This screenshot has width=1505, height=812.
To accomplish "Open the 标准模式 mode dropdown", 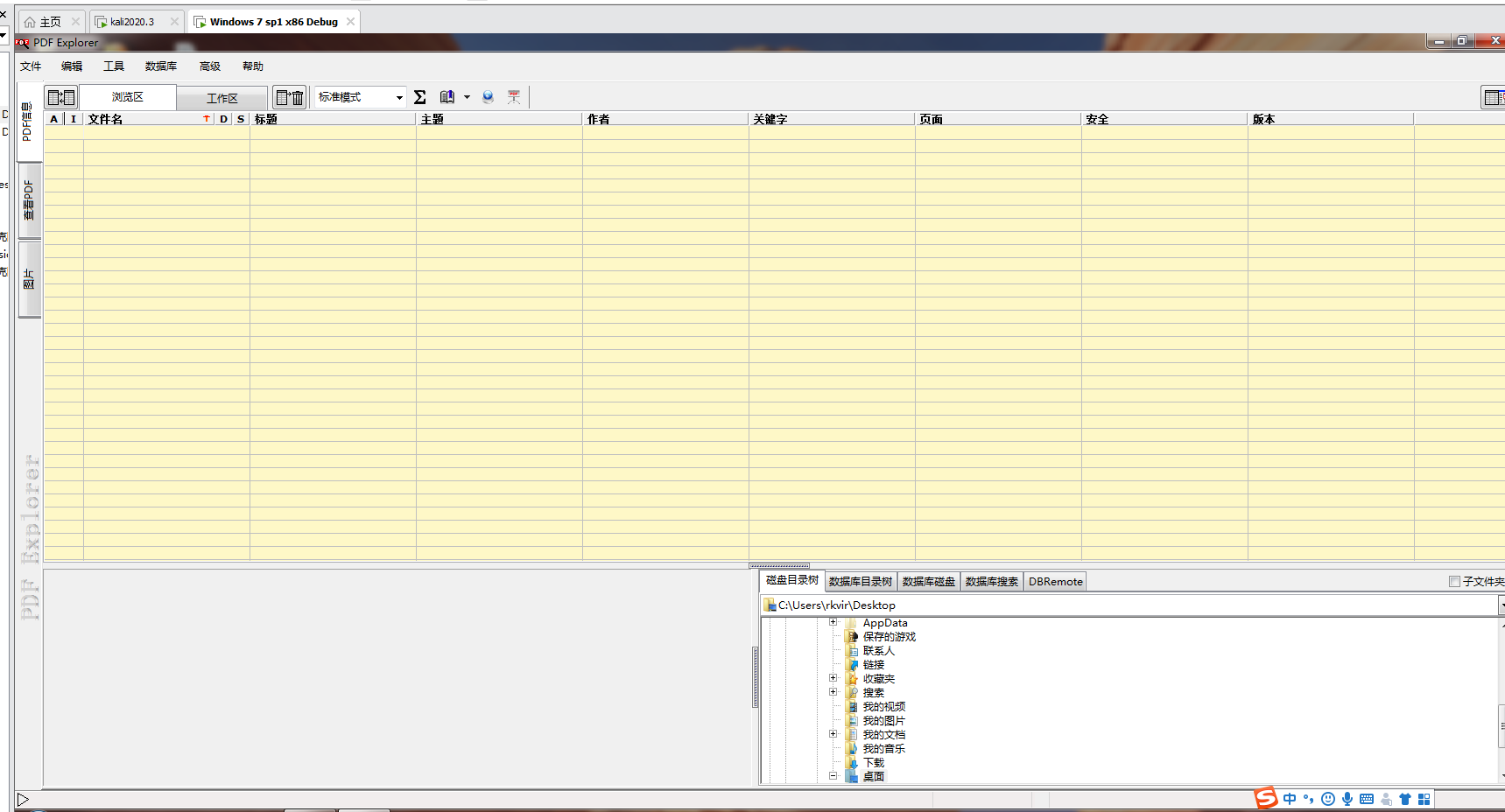I will pos(399,97).
